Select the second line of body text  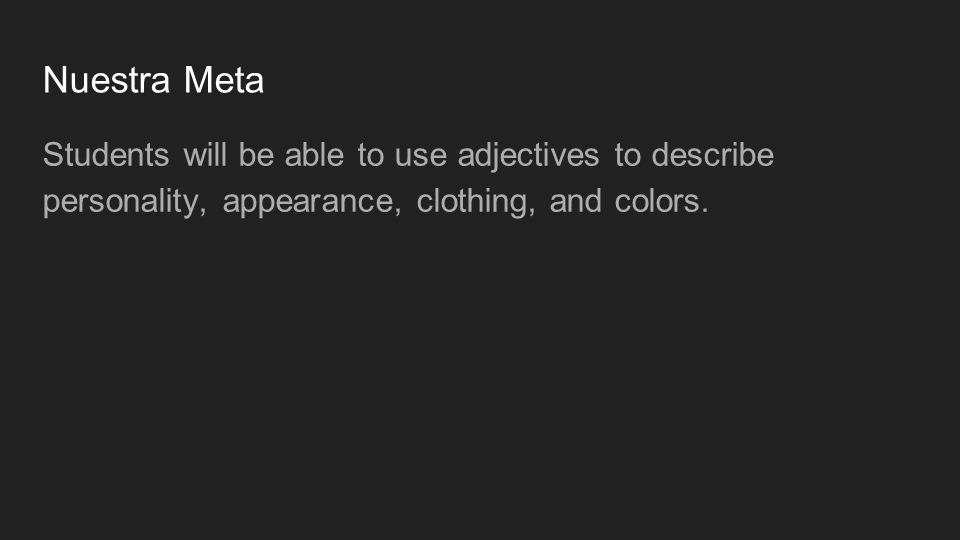click(x=375, y=203)
